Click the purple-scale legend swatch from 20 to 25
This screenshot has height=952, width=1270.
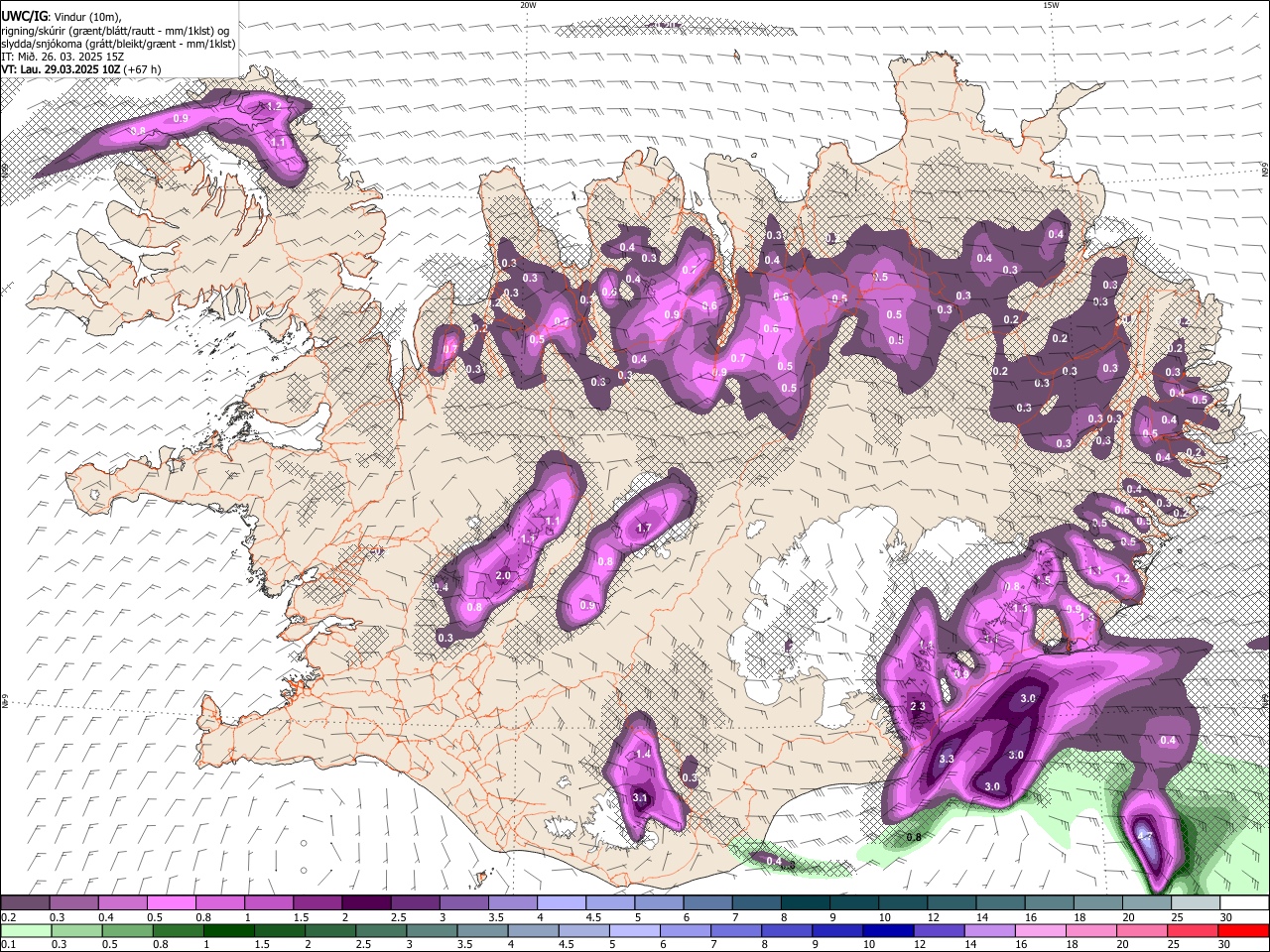tap(1146, 903)
